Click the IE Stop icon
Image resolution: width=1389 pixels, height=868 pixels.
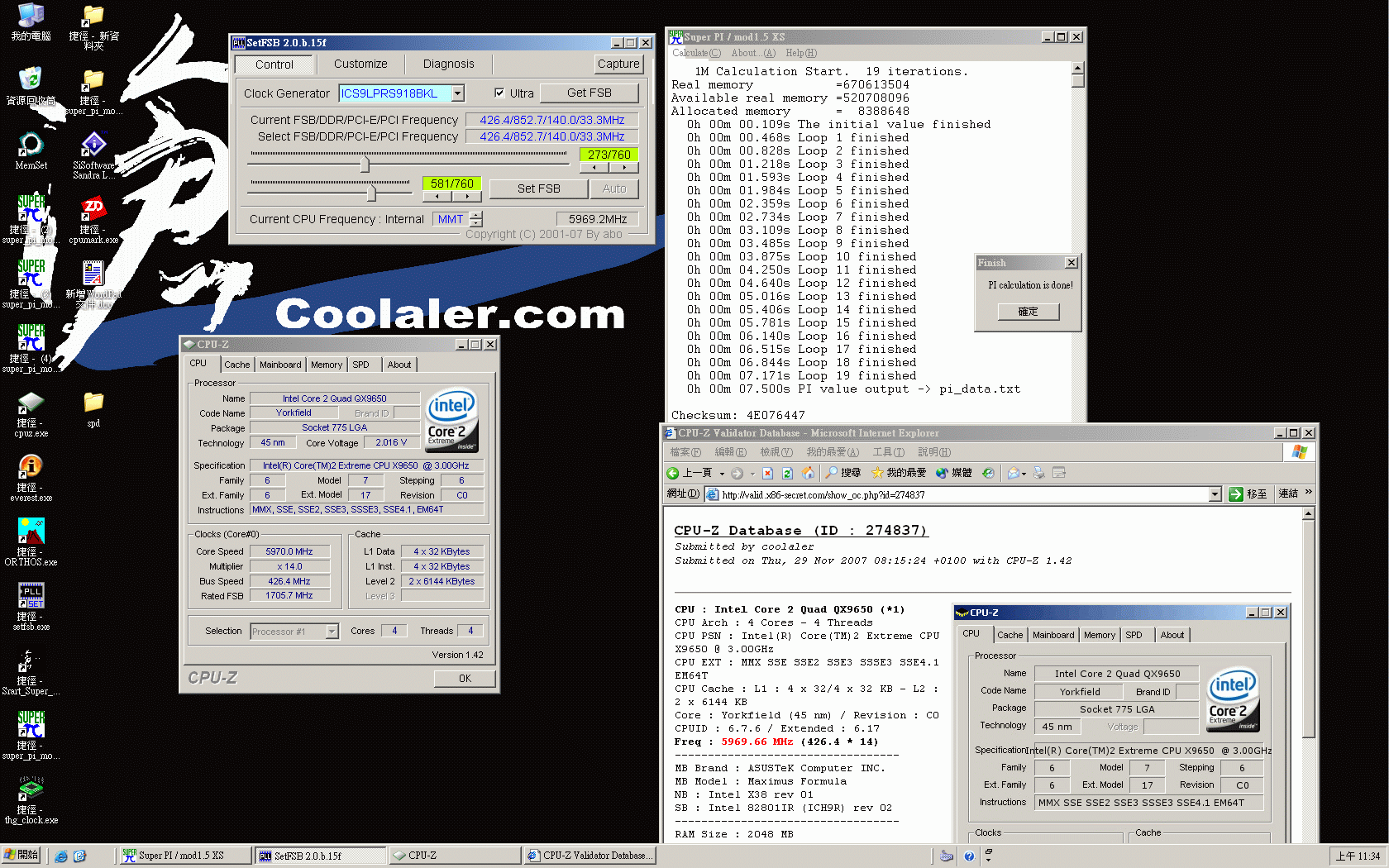pyautogui.click(x=767, y=473)
